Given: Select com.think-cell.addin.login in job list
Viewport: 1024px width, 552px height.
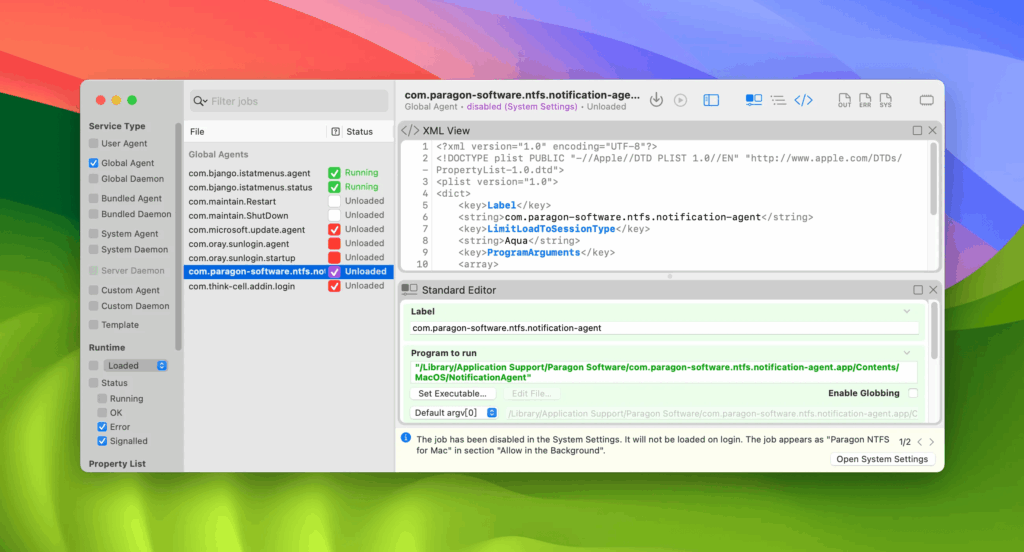Looking at the screenshot, I should pos(242,286).
